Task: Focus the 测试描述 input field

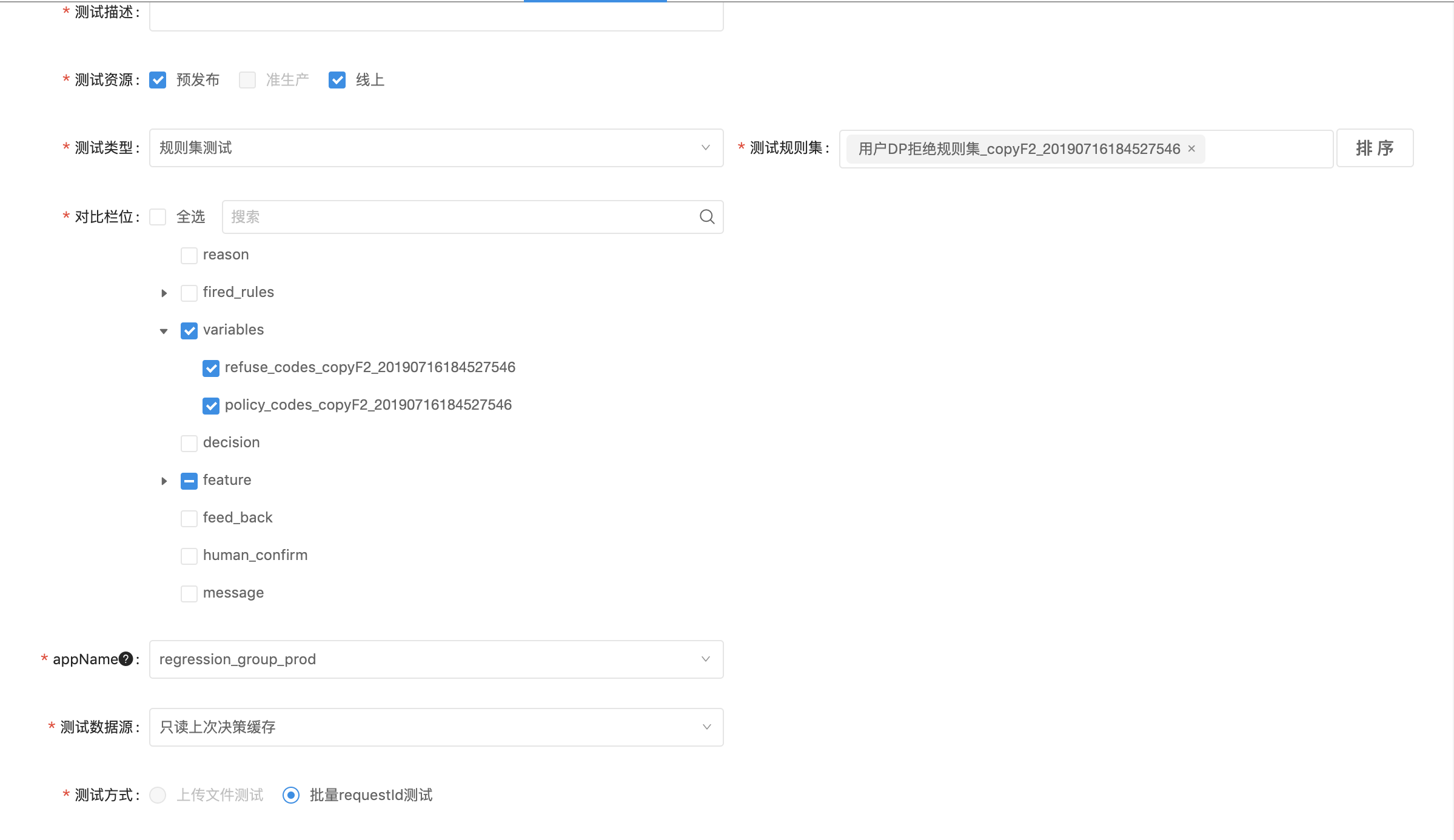Action: pos(436,16)
